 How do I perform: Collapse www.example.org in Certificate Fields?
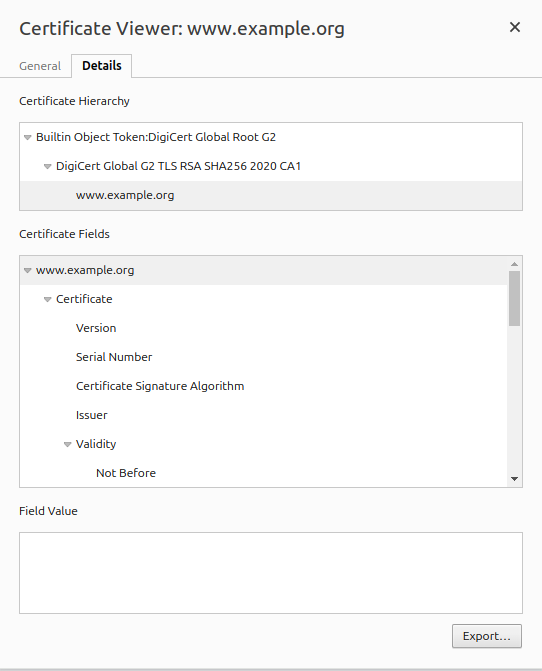click(28, 271)
